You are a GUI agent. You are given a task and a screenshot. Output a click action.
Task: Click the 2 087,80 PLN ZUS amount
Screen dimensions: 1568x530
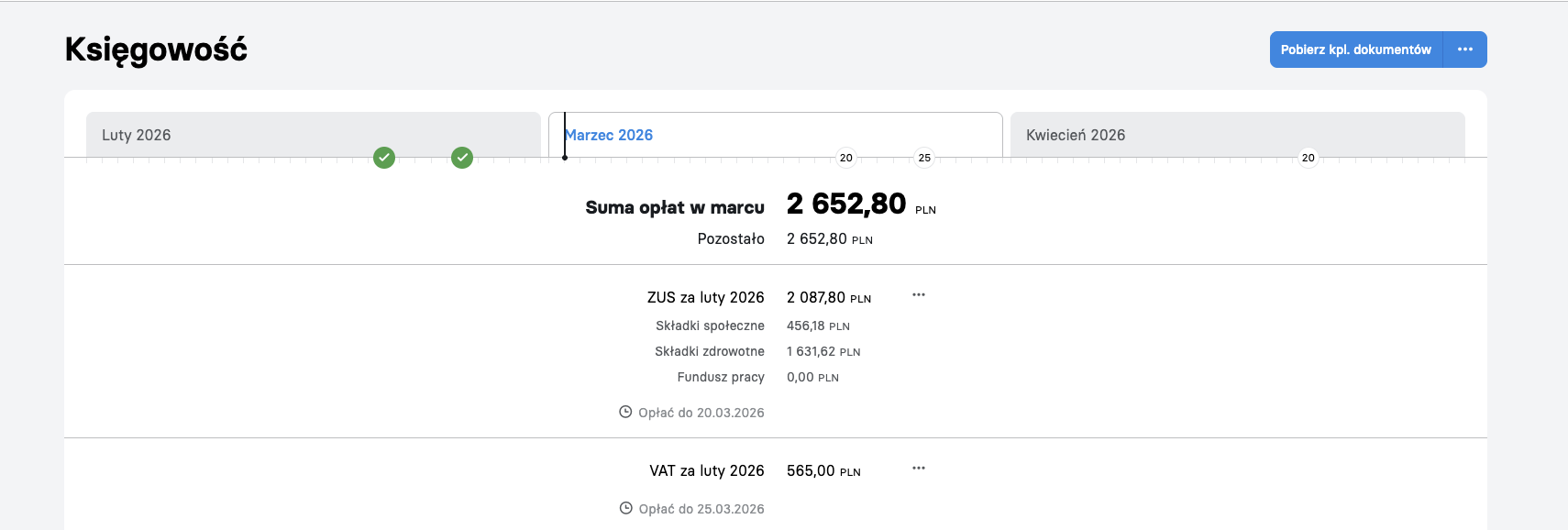pos(829,297)
